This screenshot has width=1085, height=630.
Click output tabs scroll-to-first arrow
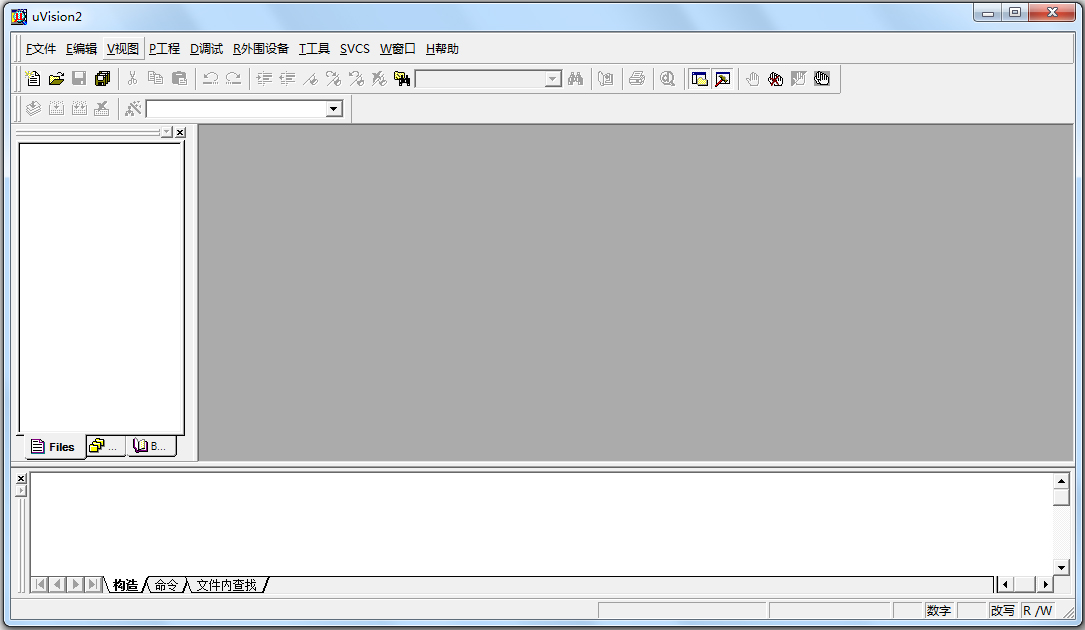tap(40, 584)
